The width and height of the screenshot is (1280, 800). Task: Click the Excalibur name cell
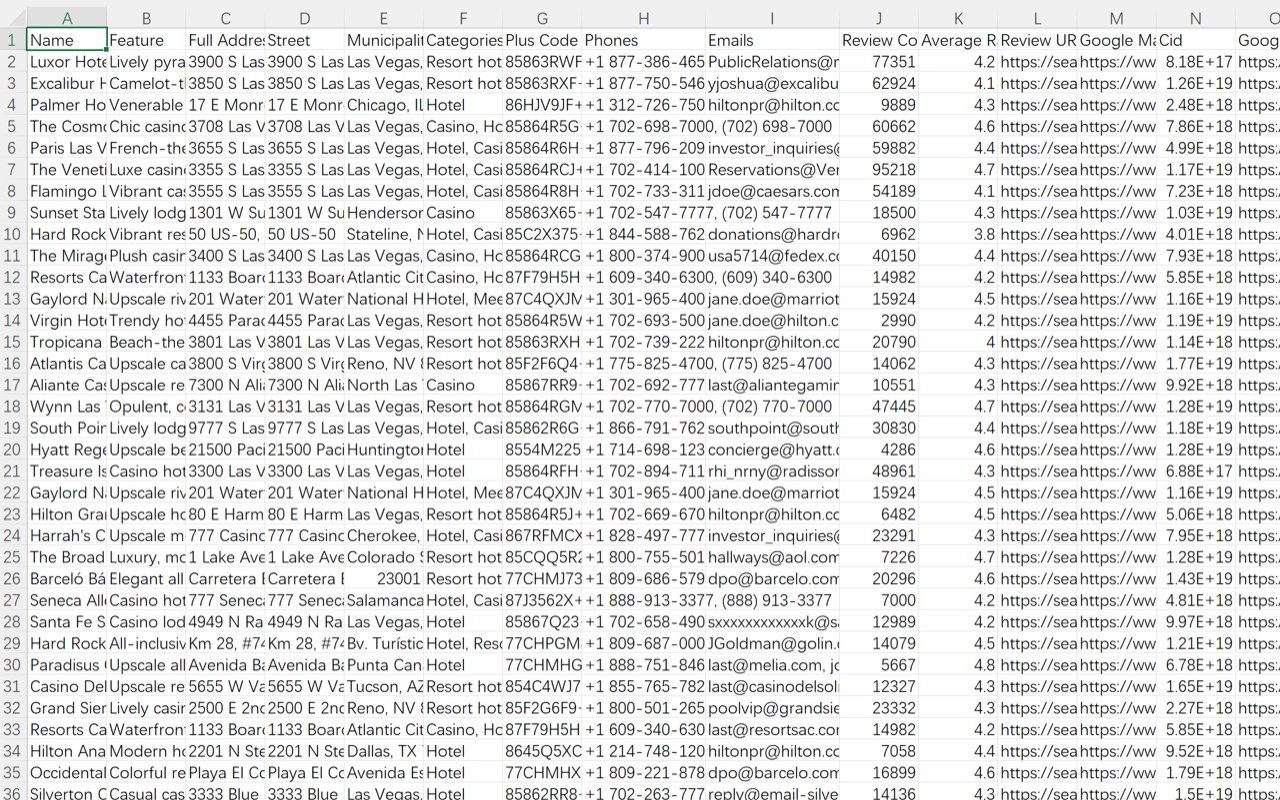(67, 83)
